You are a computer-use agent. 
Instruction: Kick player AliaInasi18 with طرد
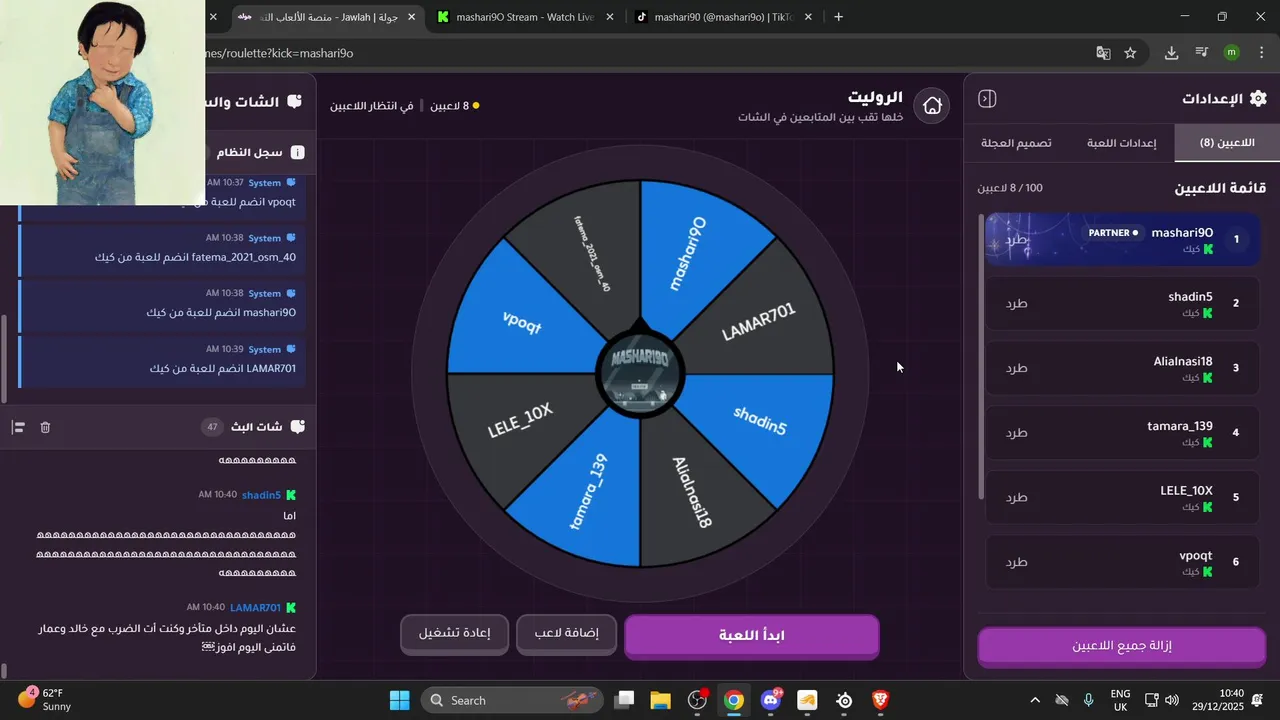pos(1016,368)
